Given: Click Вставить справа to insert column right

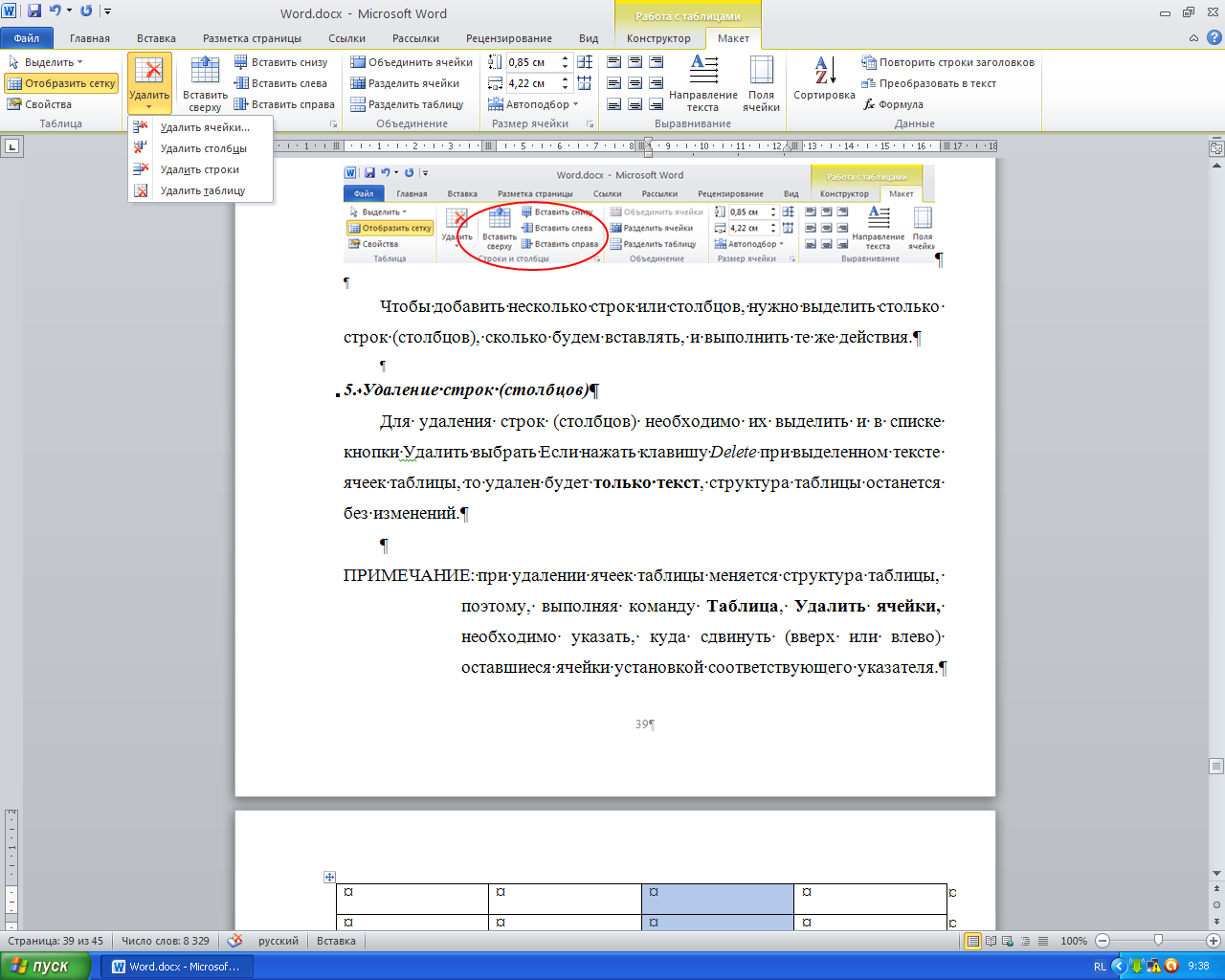Looking at the screenshot, I should click(284, 104).
